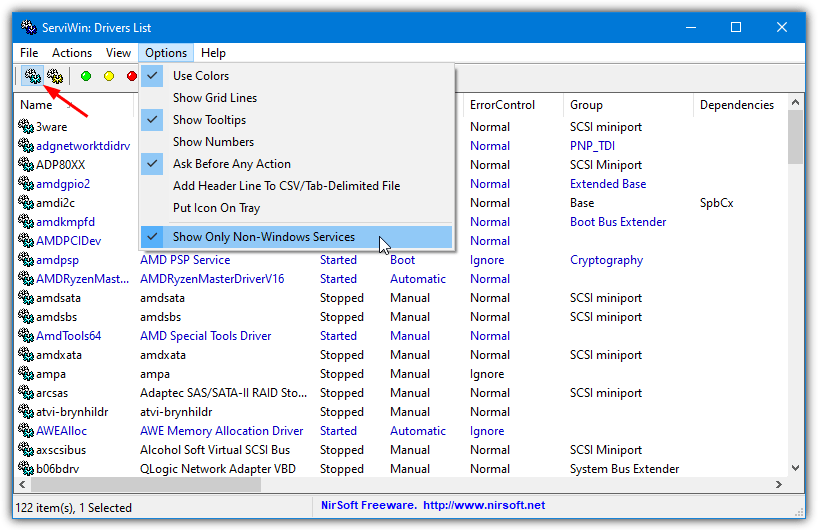Enable Show Grid Lines option
The width and height of the screenshot is (818, 530).
coord(296,98)
